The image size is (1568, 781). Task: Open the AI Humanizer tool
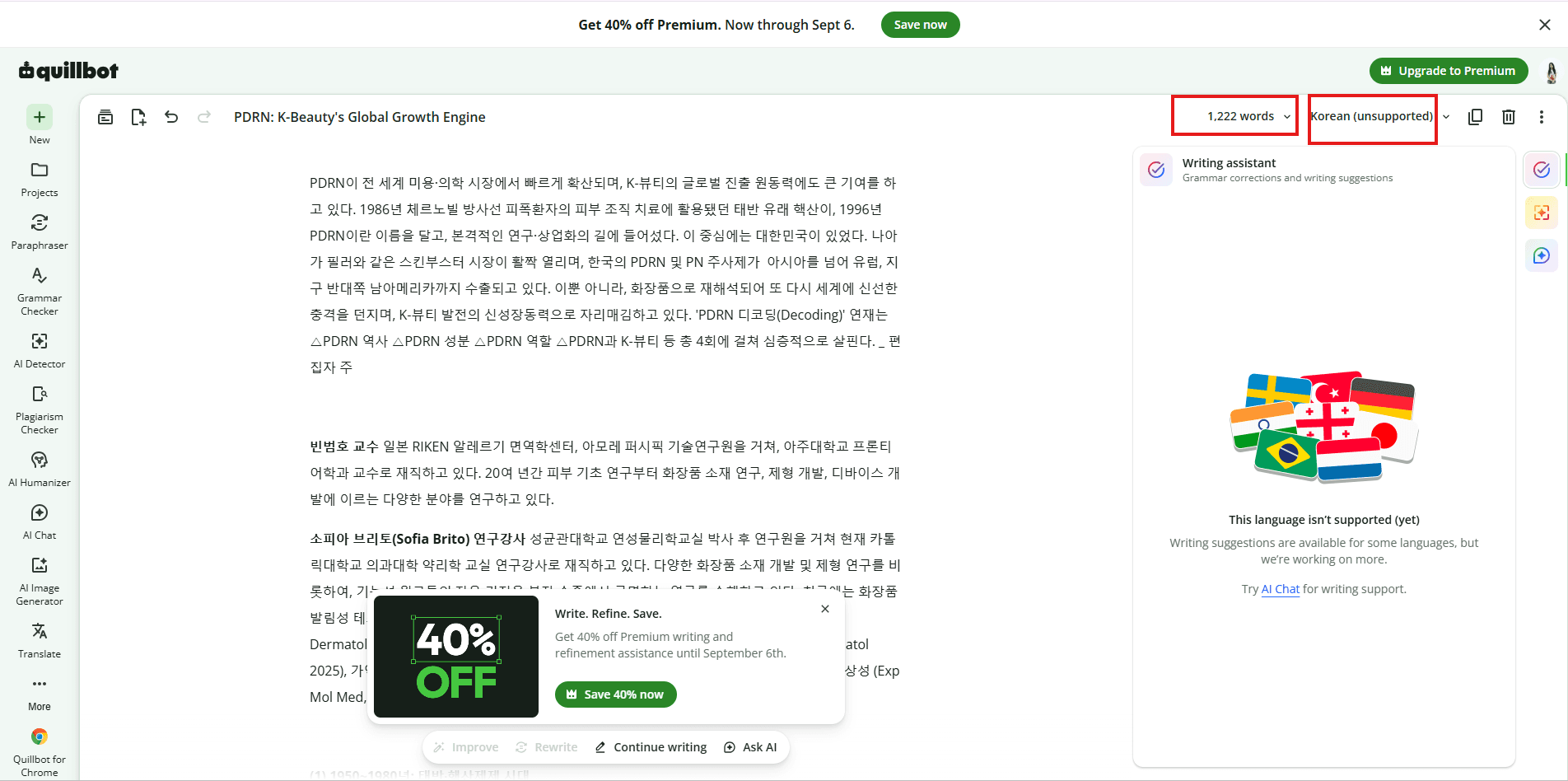(x=40, y=470)
